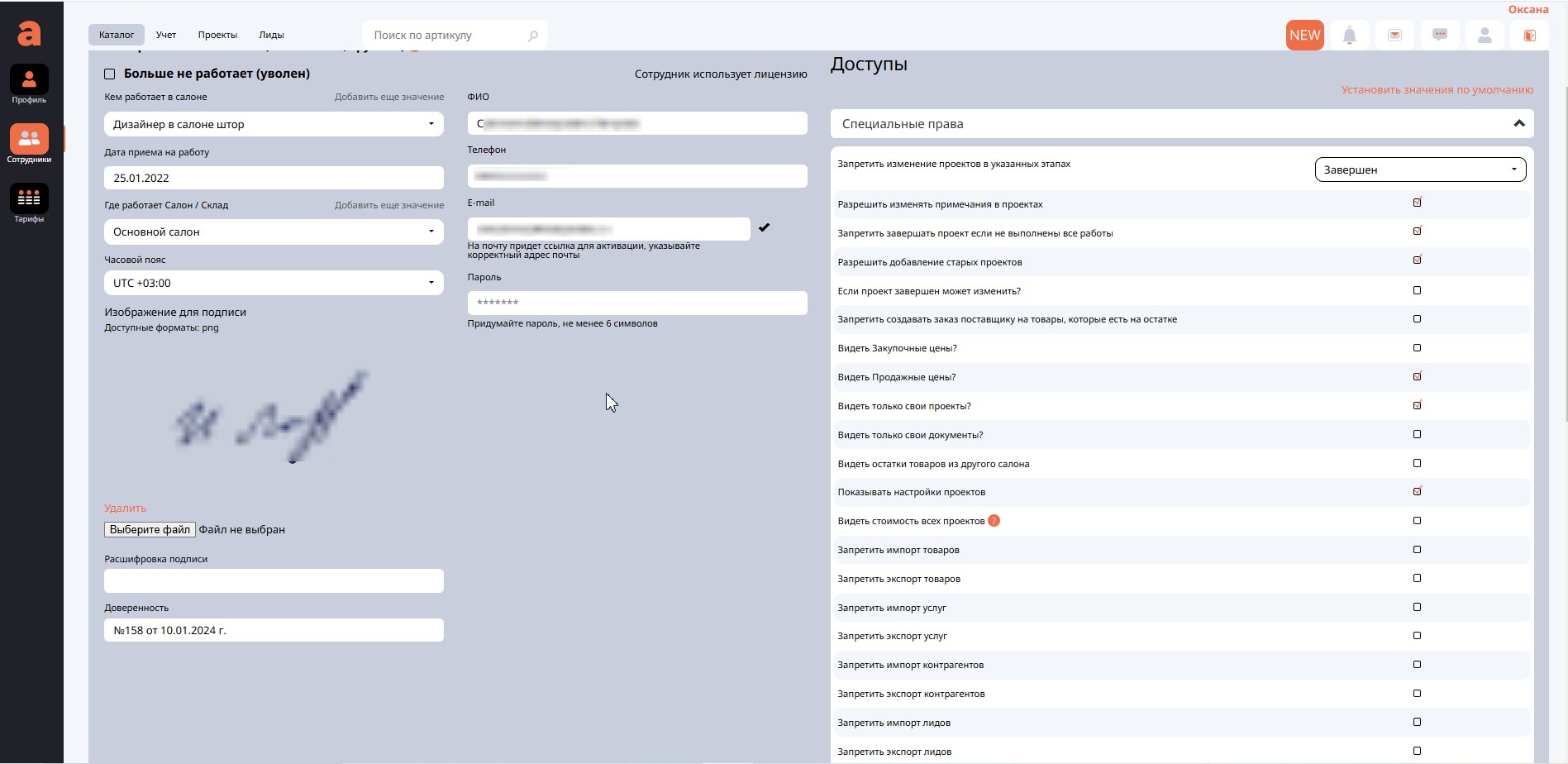The width and height of the screenshot is (1568, 764).
Task: Switch to the Проекты tab
Action: 217,35
